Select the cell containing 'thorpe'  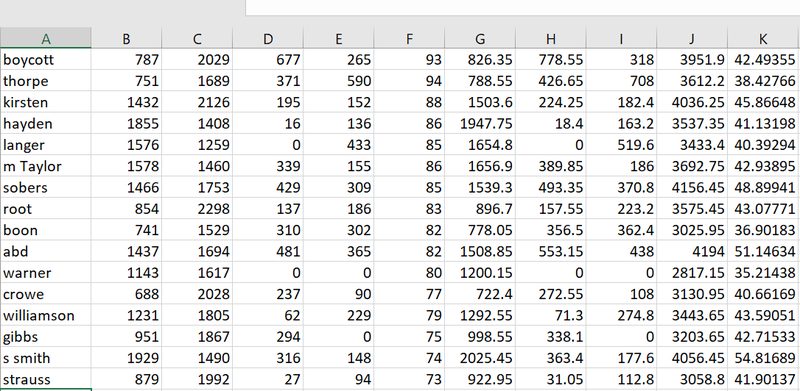tap(46, 81)
